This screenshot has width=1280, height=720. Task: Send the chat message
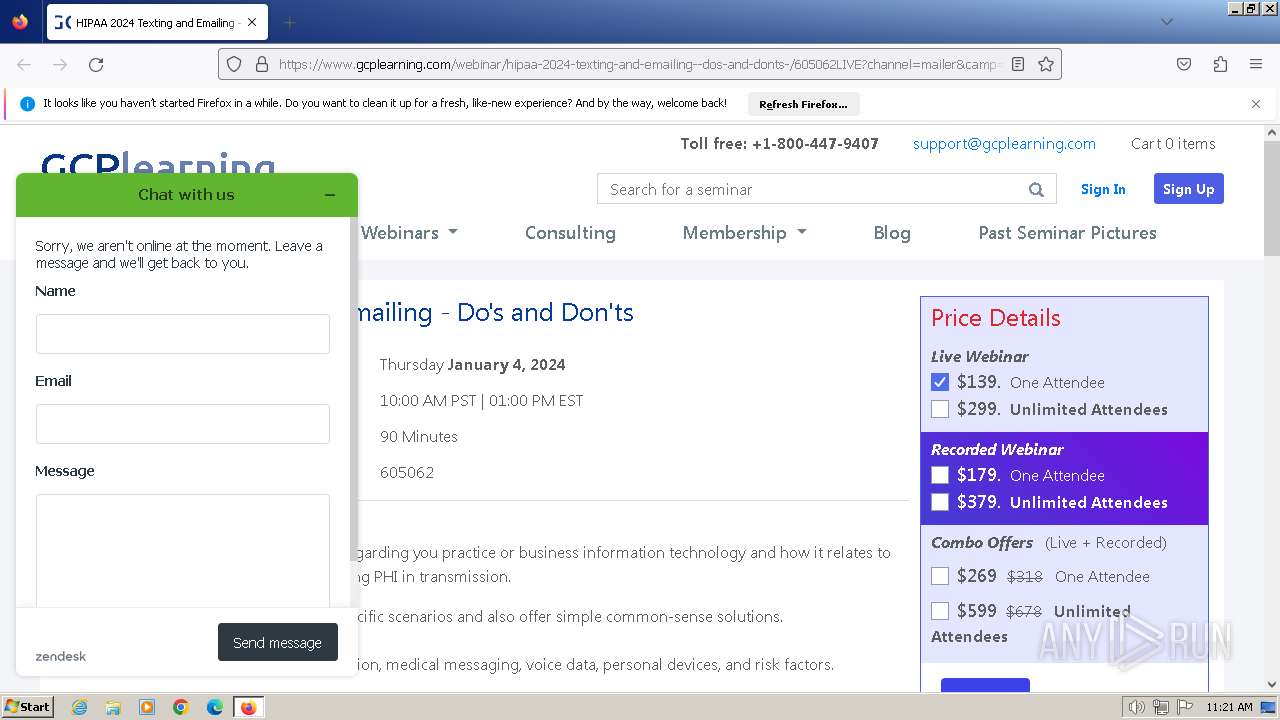click(278, 642)
